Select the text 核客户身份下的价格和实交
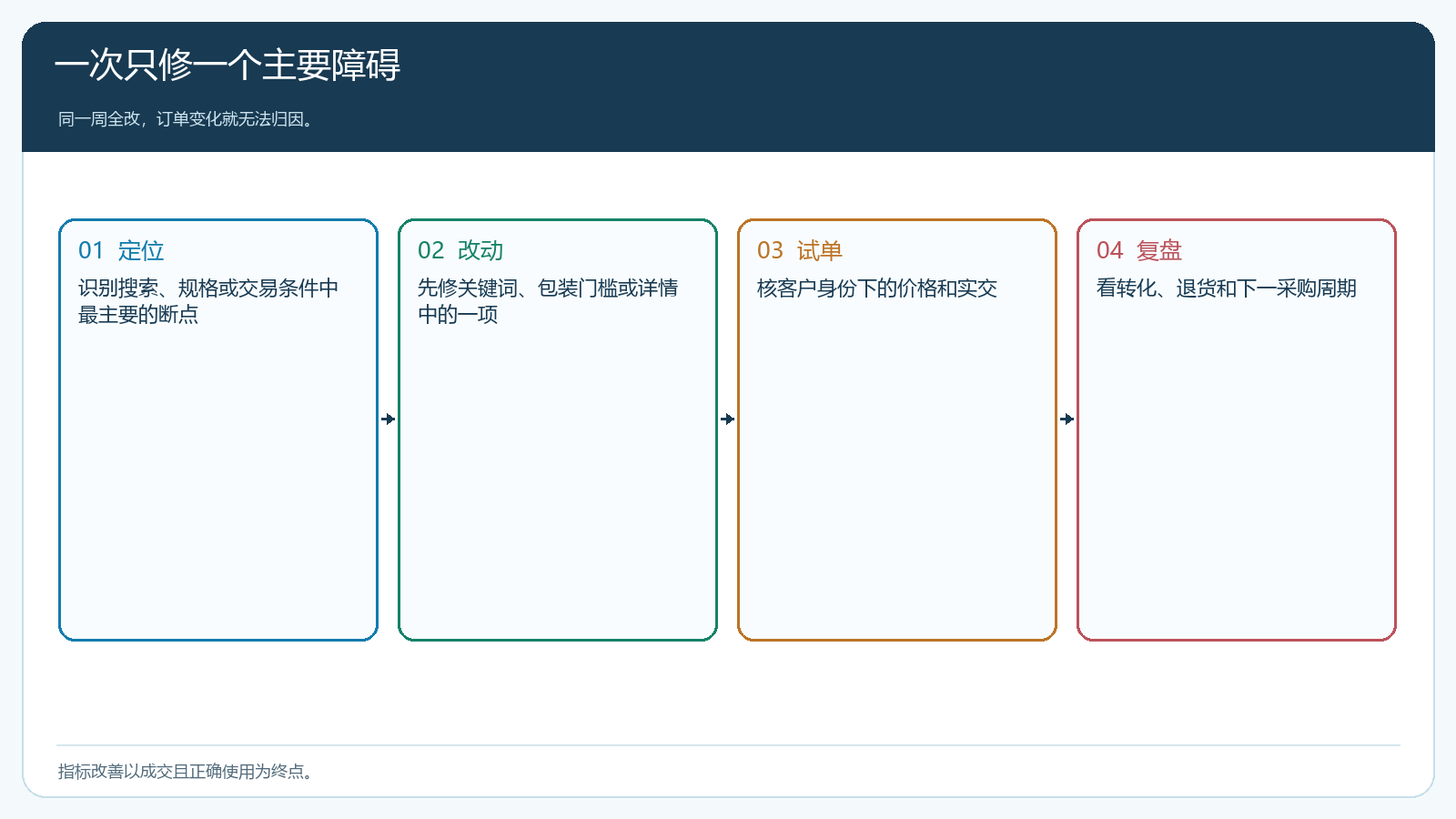The height and width of the screenshot is (819, 1456). pos(877,288)
